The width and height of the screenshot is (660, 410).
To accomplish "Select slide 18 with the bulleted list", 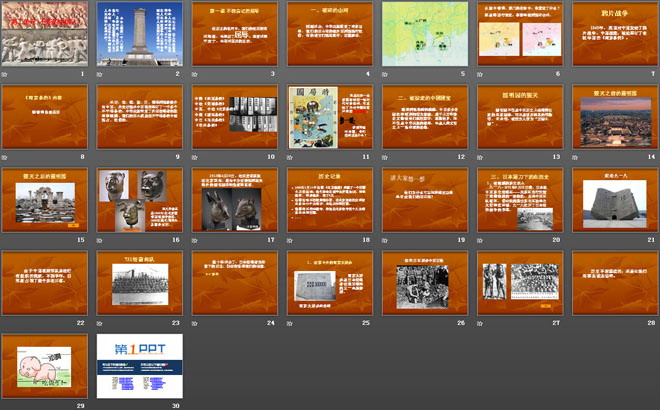I will click(x=330, y=200).
